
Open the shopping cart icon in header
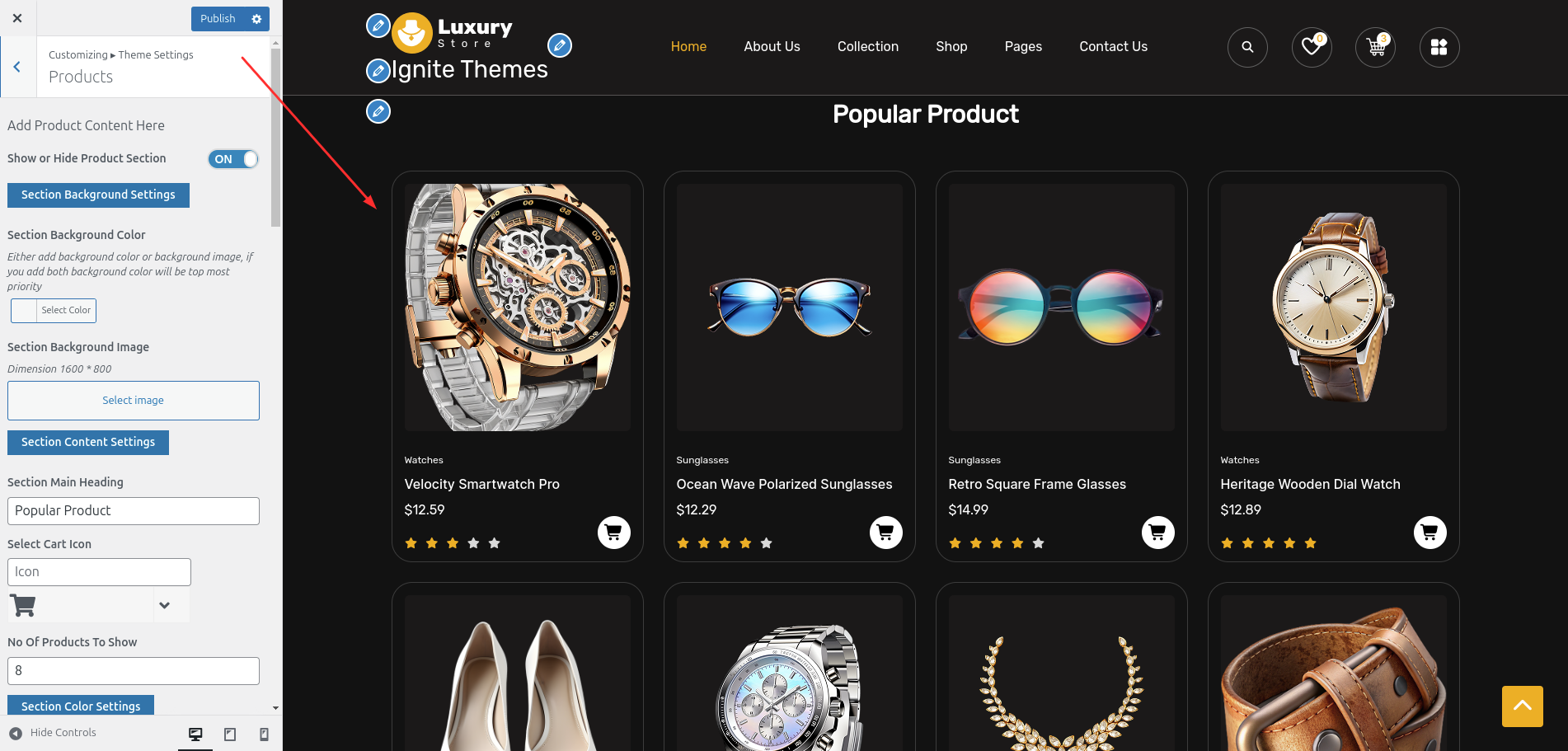1375,47
